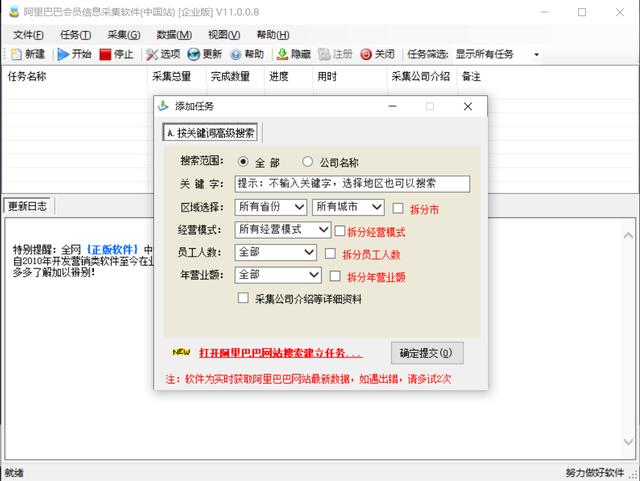The width and height of the screenshot is (640, 481).
Task: Open the 数据(M) menu
Action: tap(174, 35)
